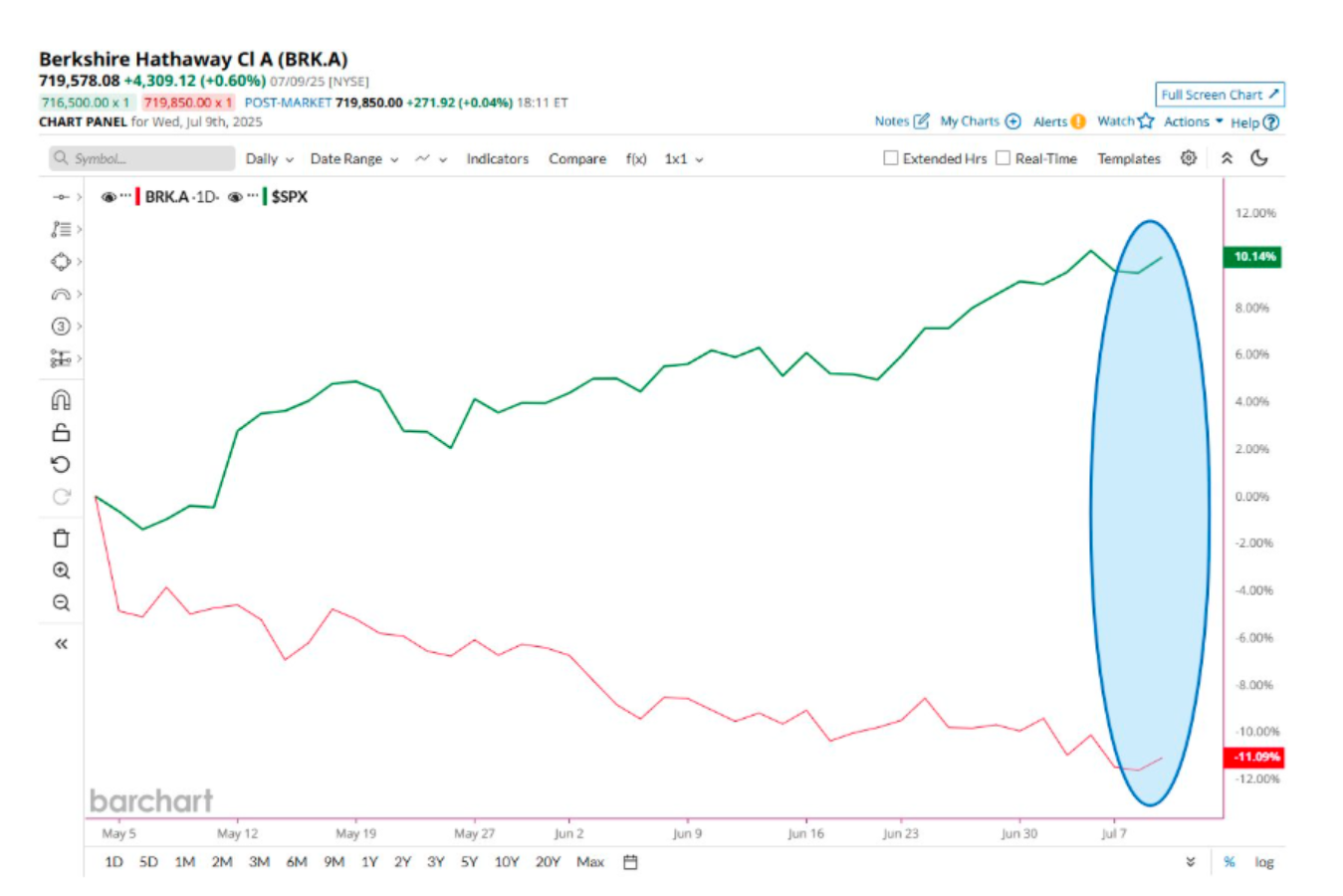Click the trash delete drawings icon
The width and height of the screenshot is (1343, 896).
coord(61,538)
